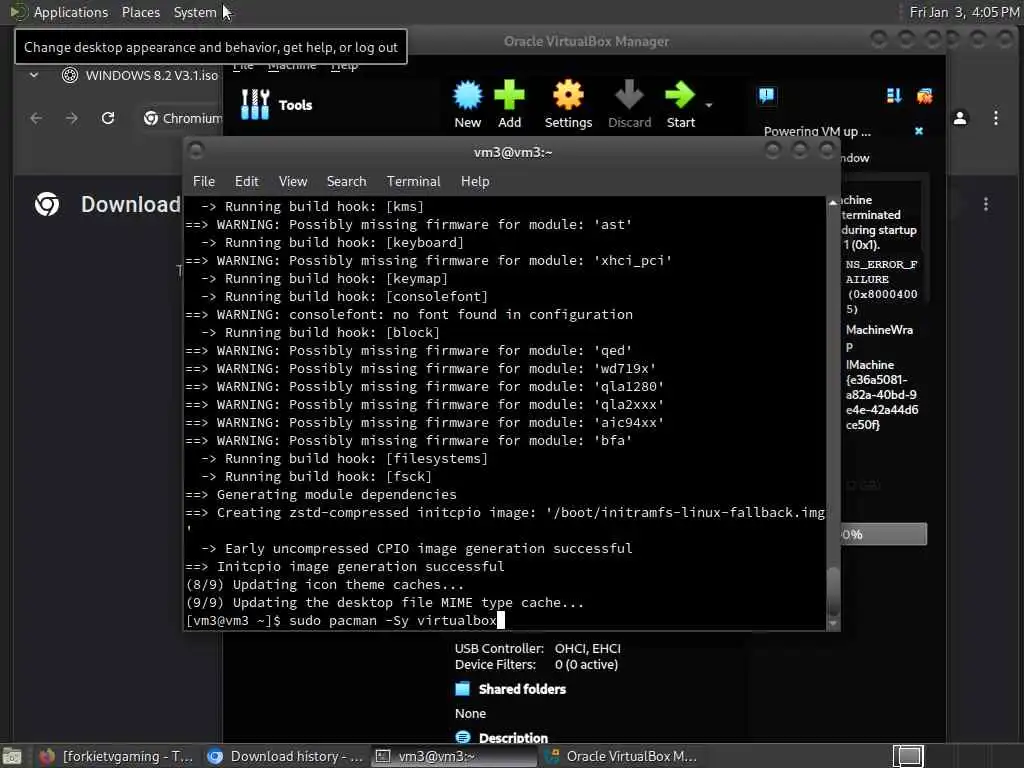The height and width of the screenshot is (768, 1024).
Task: Open the Places menu in top panel
Action: [x=140, y=12]
